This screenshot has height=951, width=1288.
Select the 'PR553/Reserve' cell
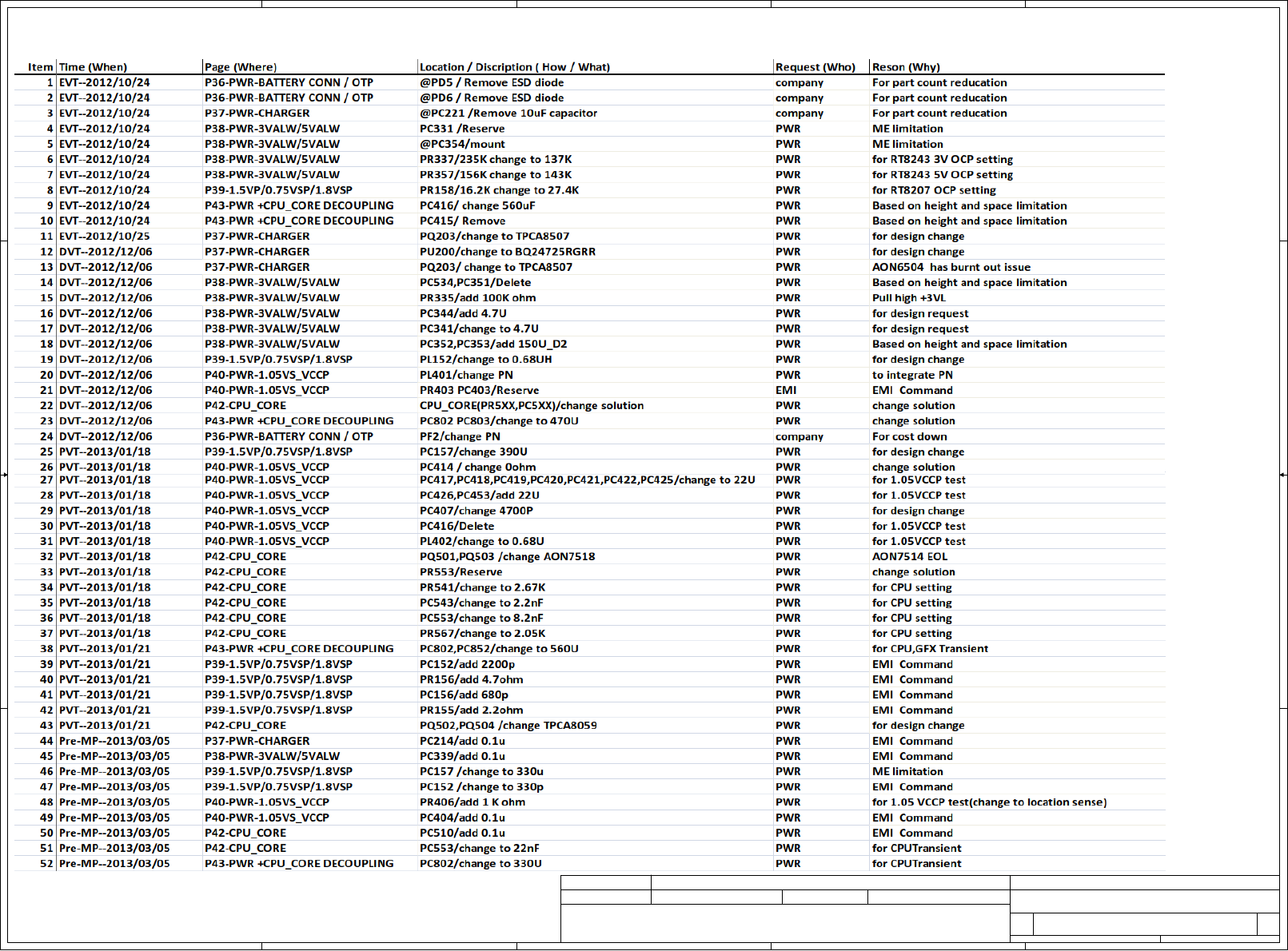point(461,571)
